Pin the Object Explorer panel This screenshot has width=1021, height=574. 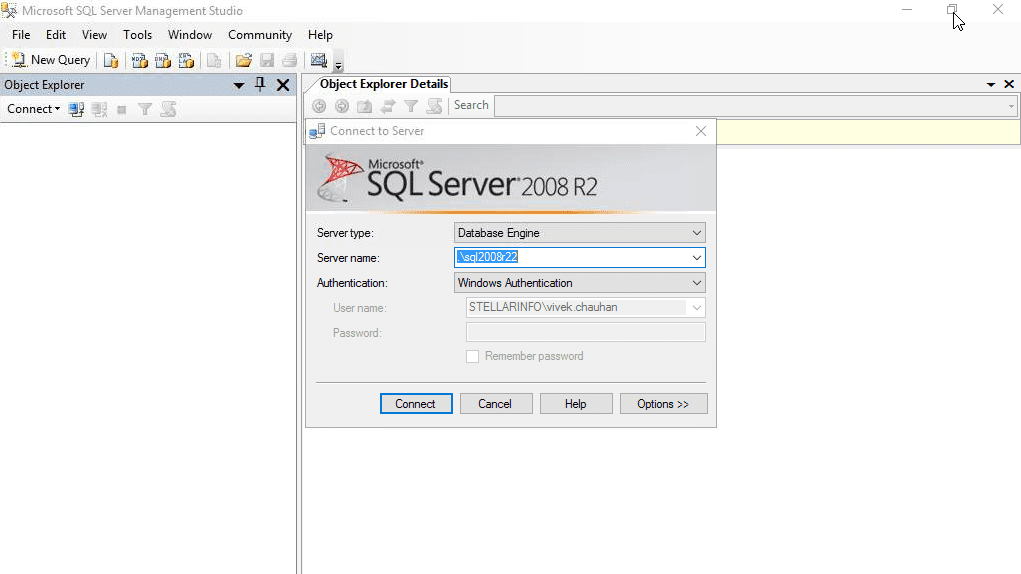click(x=260, y=85)
